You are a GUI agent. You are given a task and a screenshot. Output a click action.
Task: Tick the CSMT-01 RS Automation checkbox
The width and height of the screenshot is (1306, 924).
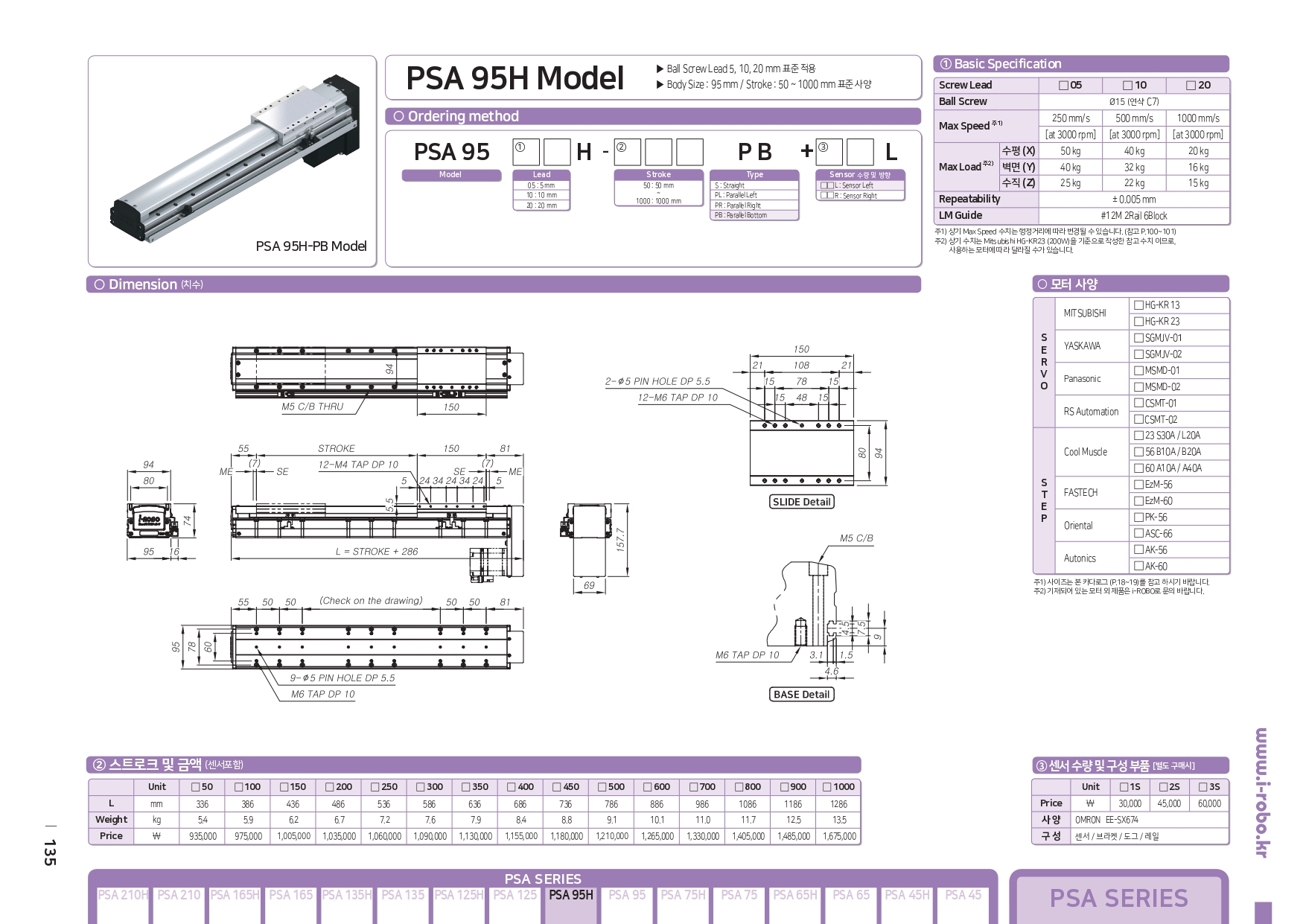point(1138,403)
